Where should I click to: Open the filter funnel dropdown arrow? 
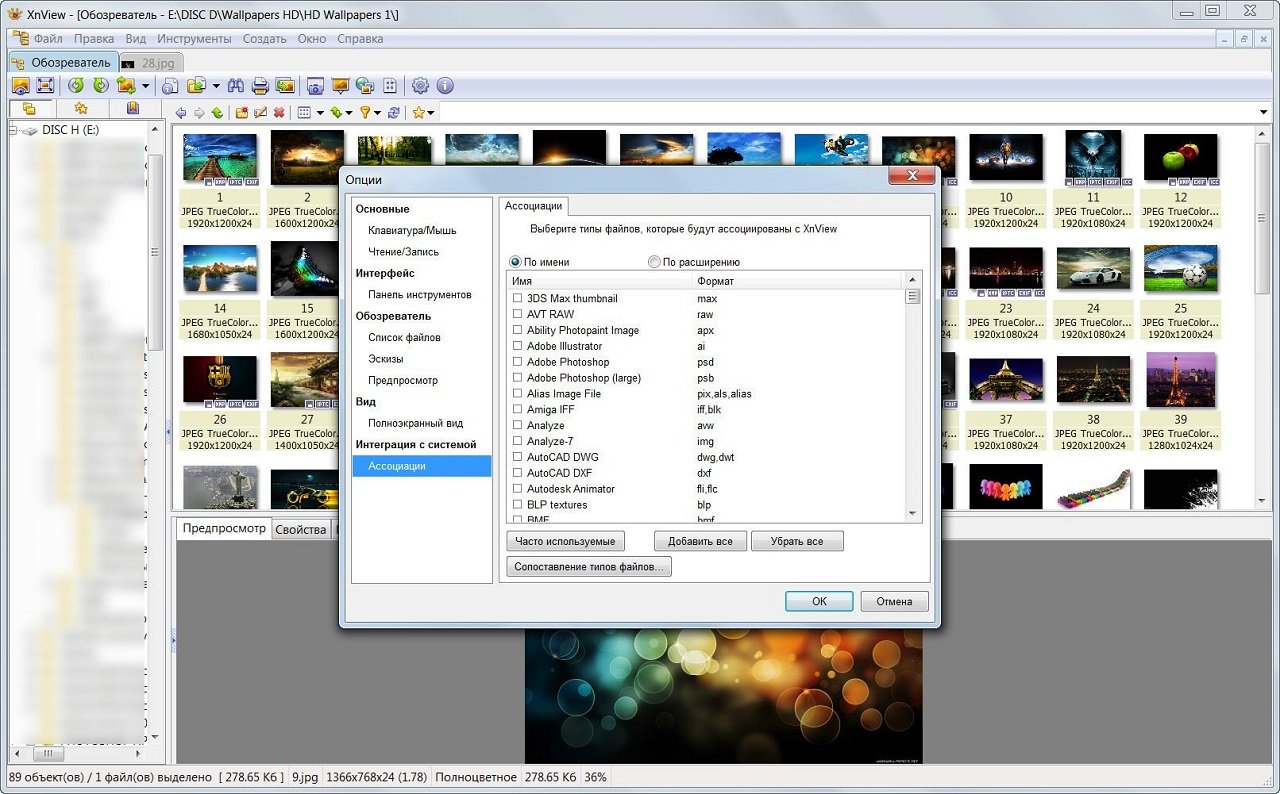pos(379,113)
